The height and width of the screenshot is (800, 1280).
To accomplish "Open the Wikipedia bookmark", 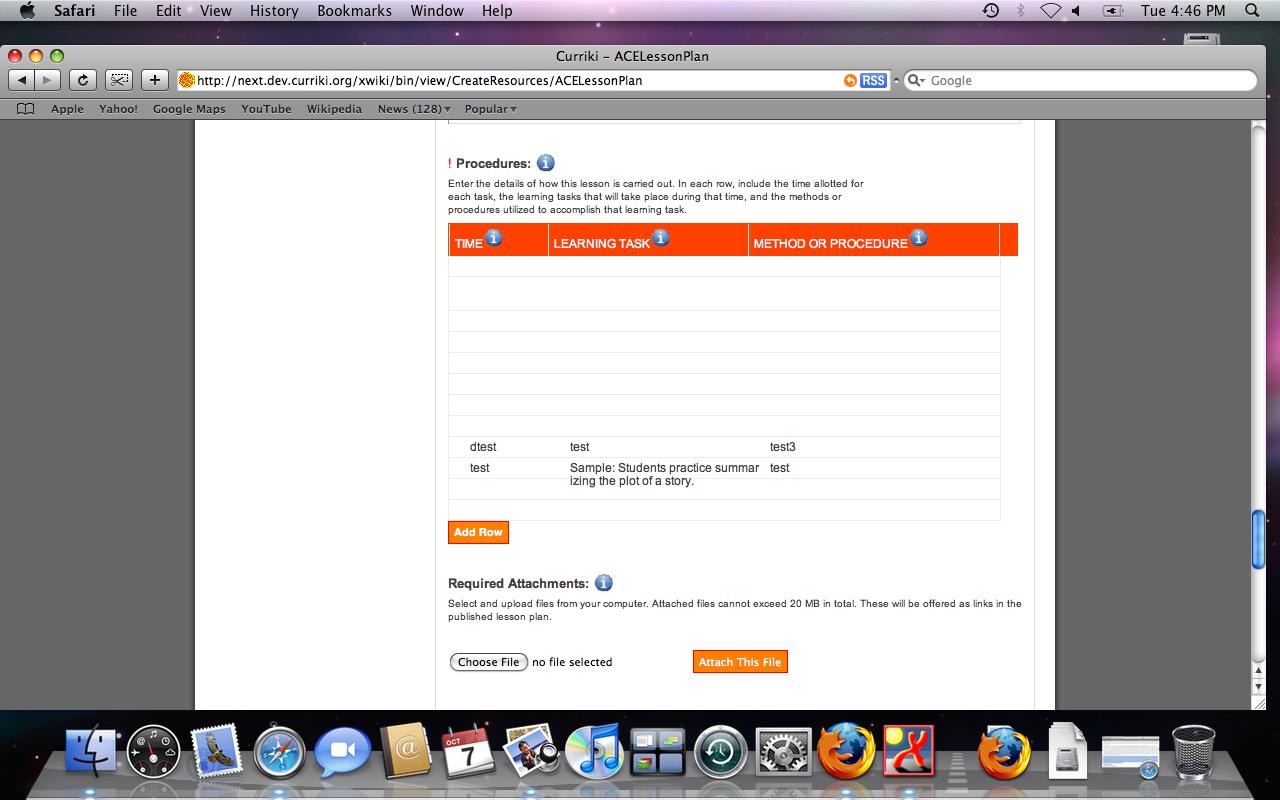I will tap(334, 109).
